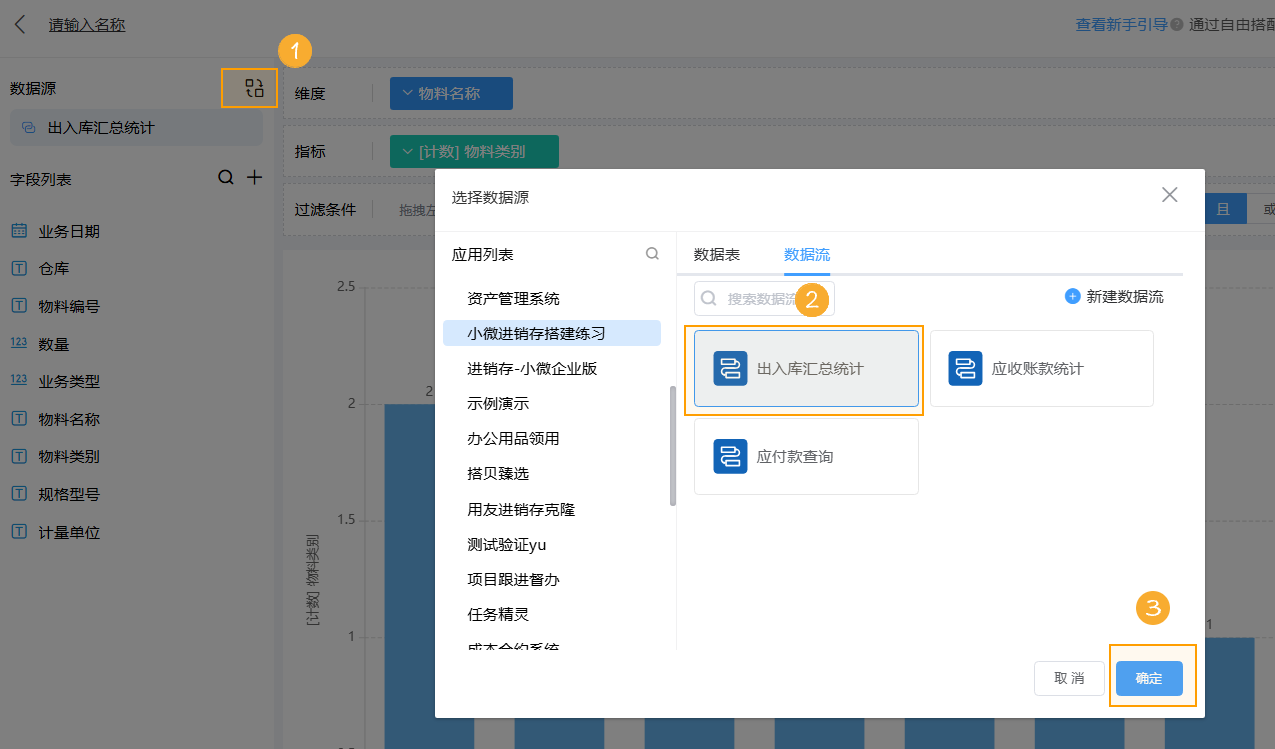Click the 确定 button

coord(1149,679)
